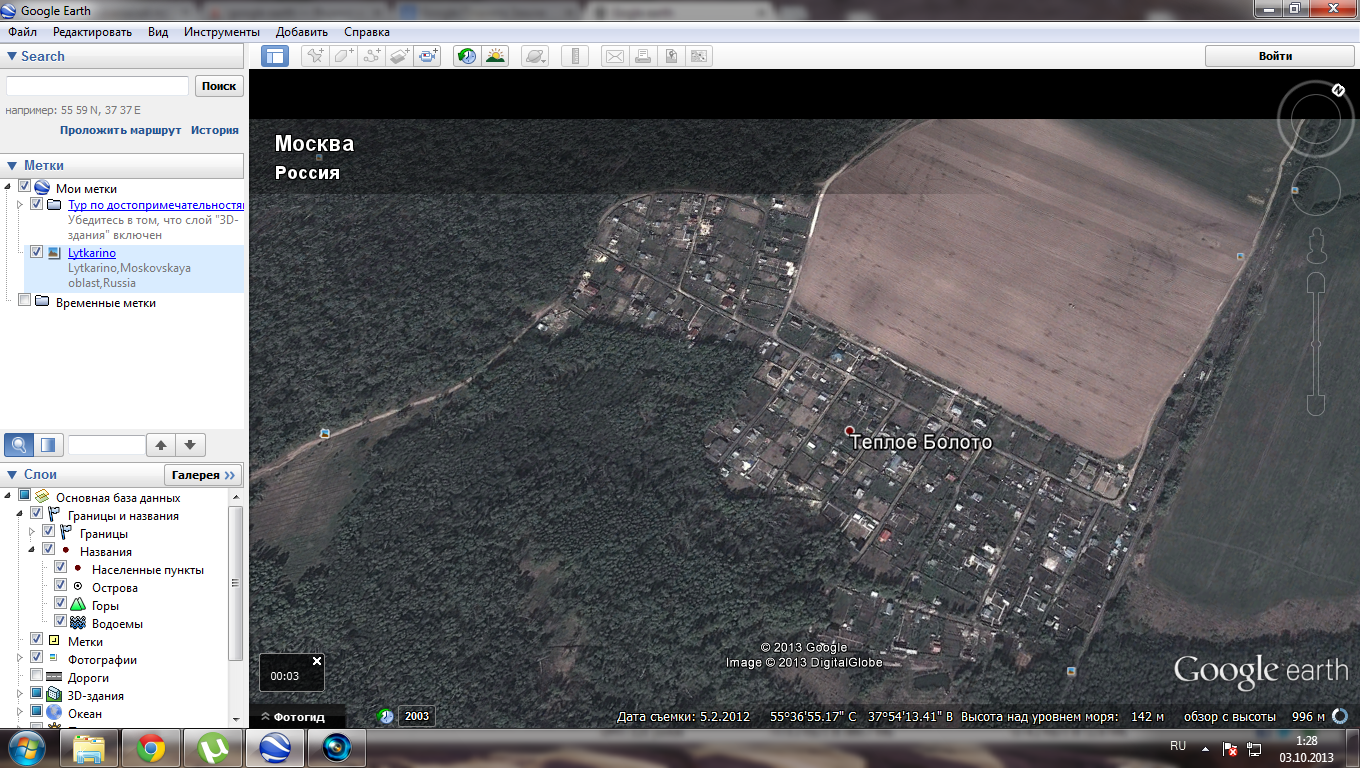The image size is (1360, 768).
Task: Toggle the sunlight icon in toolbar
Action: coord(495,56)
